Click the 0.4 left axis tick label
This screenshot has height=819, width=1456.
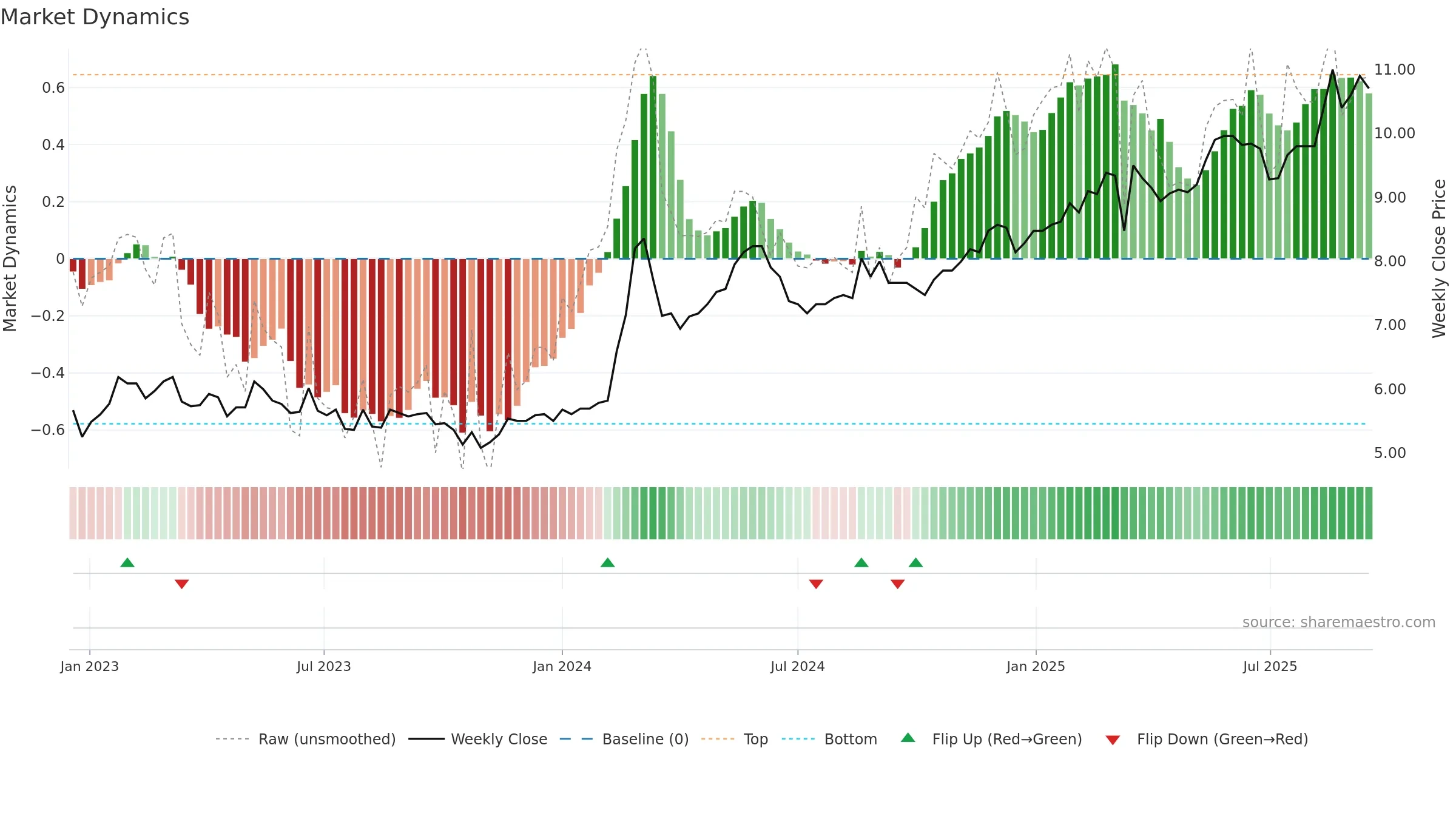click(x=53, y=145)
